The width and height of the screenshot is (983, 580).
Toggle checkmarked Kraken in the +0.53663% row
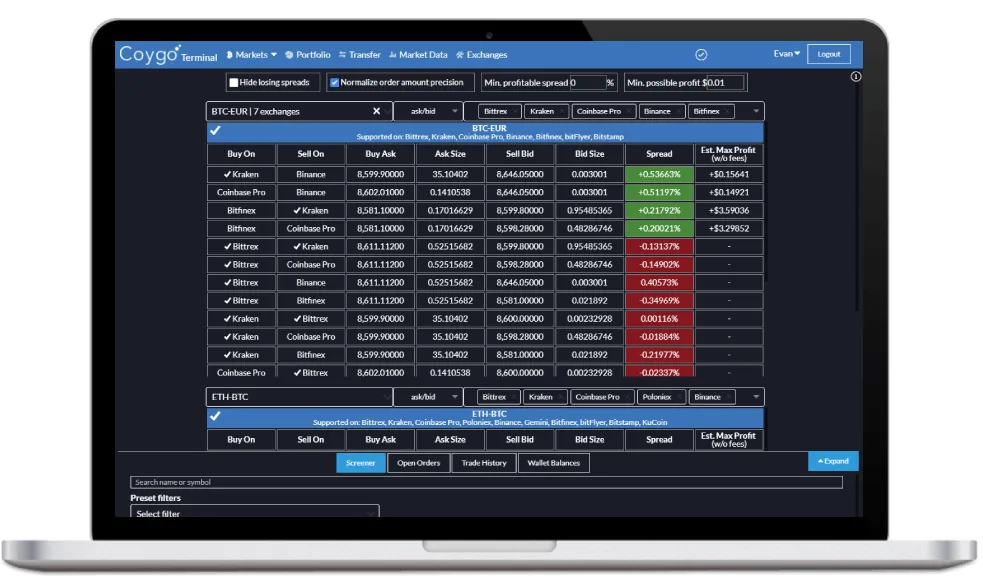[241, 174]
